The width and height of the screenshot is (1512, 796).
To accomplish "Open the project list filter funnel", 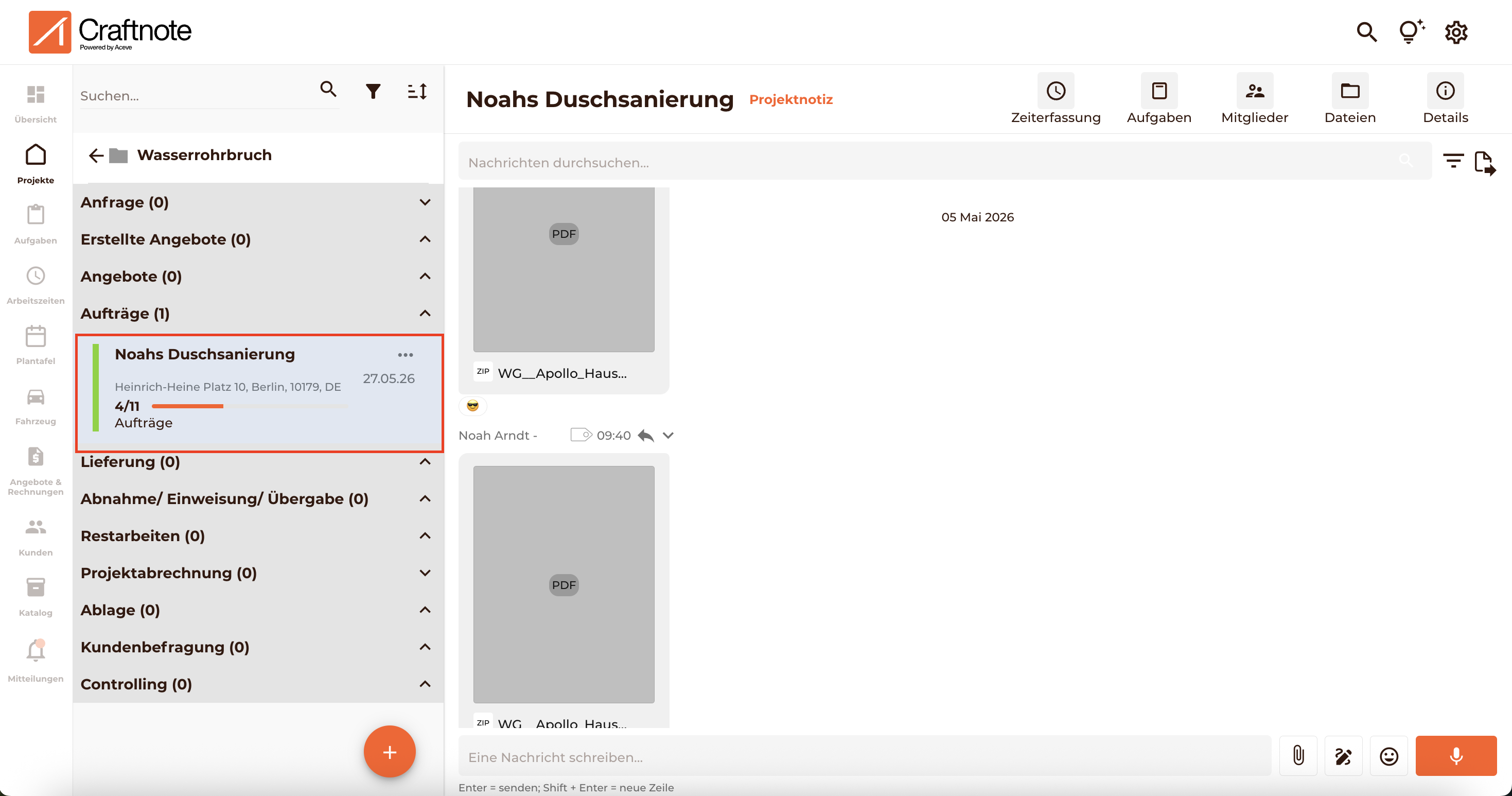I will coord(373,91).
